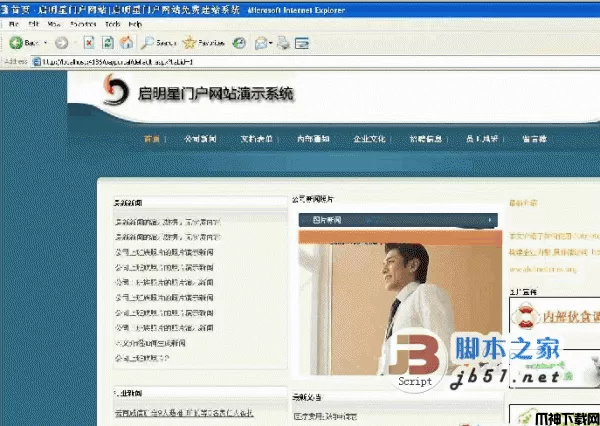600x426 pixels.
Task: Open the Favorites star icon
Action: [x=189, y=42]
